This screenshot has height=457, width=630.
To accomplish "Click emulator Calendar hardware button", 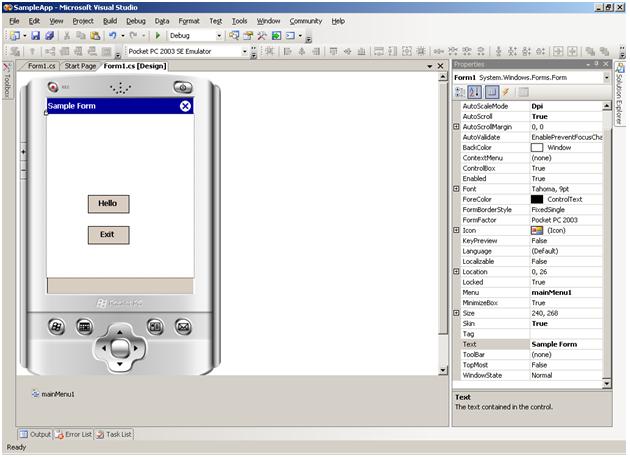I will 84,326.
